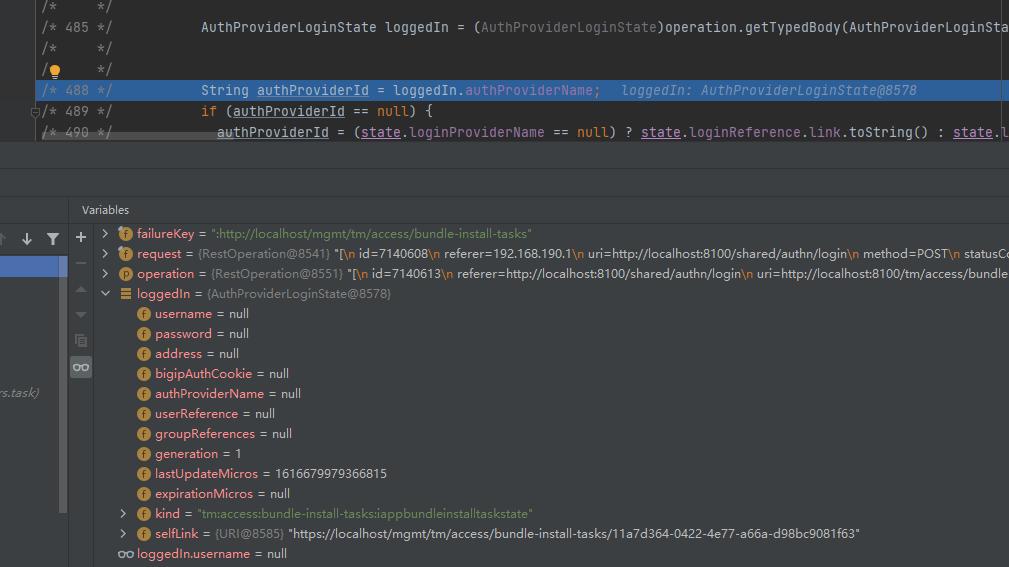Click the password field icon
This screenshot has width=1009, height=567.
[x=143, y=333]
